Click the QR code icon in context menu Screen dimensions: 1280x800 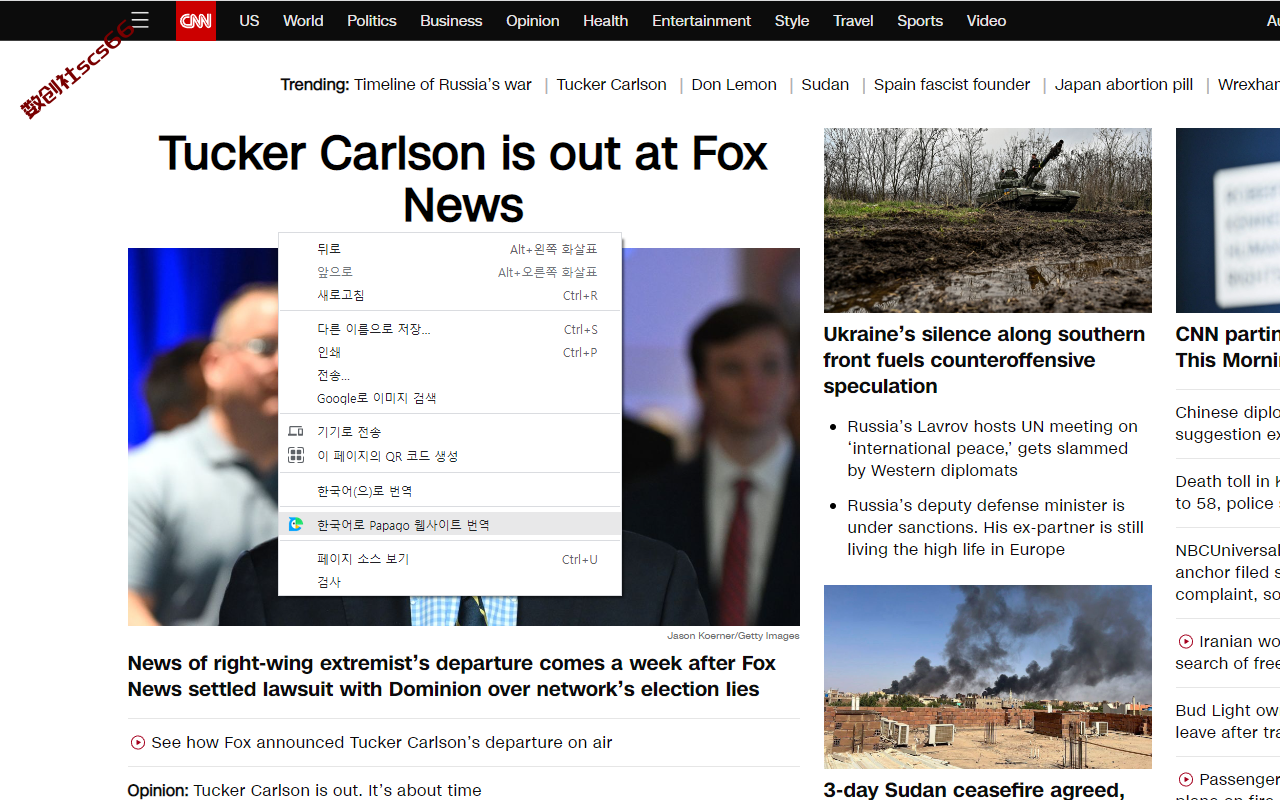click(296, 455)
